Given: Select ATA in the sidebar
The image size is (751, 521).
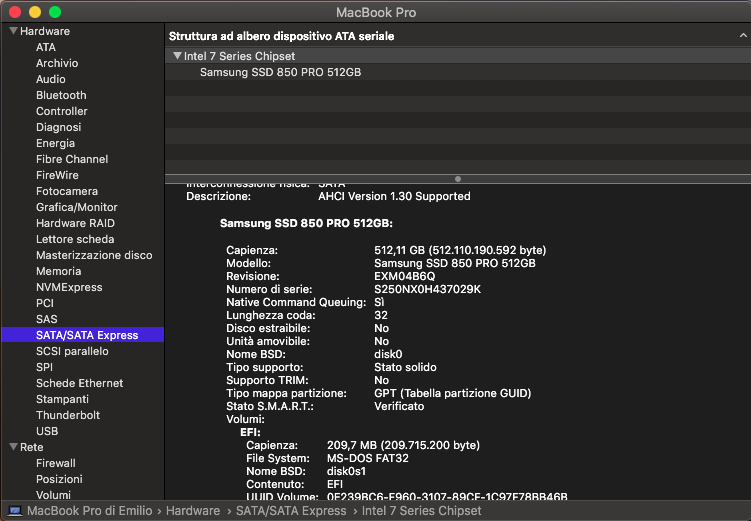Looking at the screenshot, I should pos(46,47).
